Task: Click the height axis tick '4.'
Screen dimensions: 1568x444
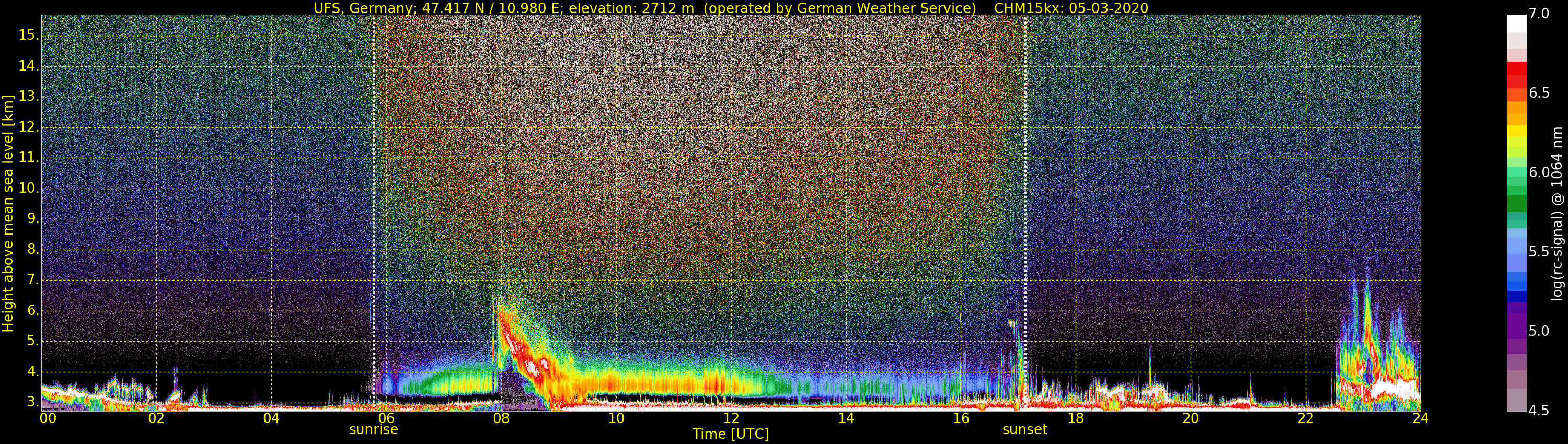Action: point(33,371)
